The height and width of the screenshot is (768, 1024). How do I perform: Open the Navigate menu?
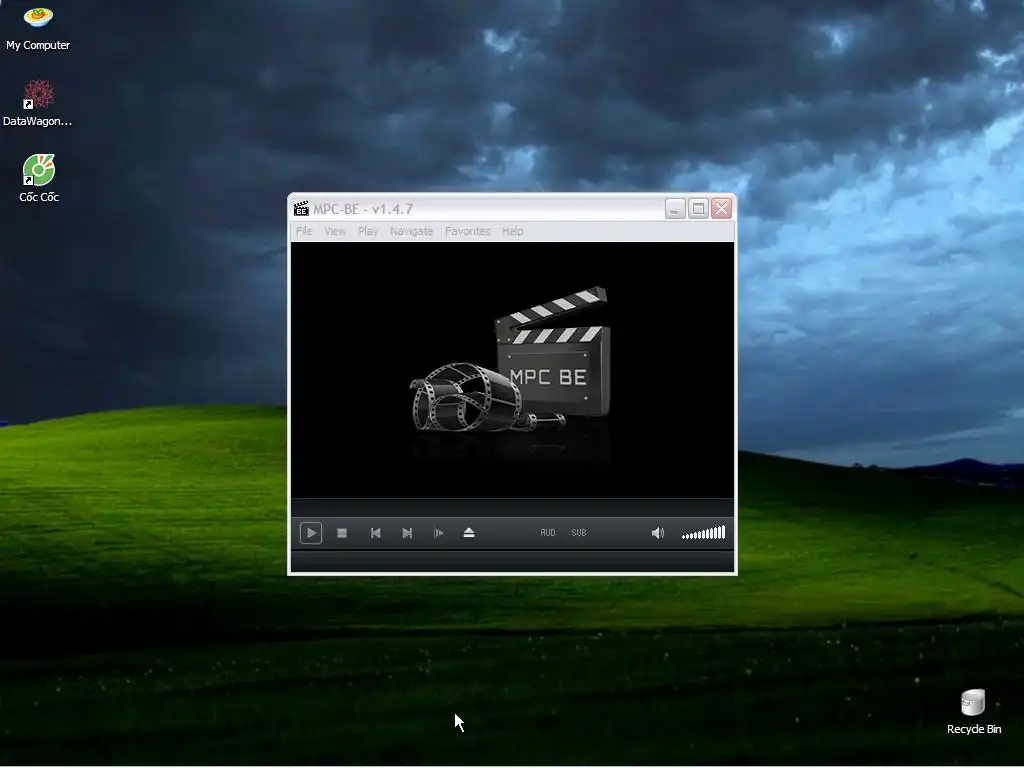pyautogui.click(x=411, y=231)
